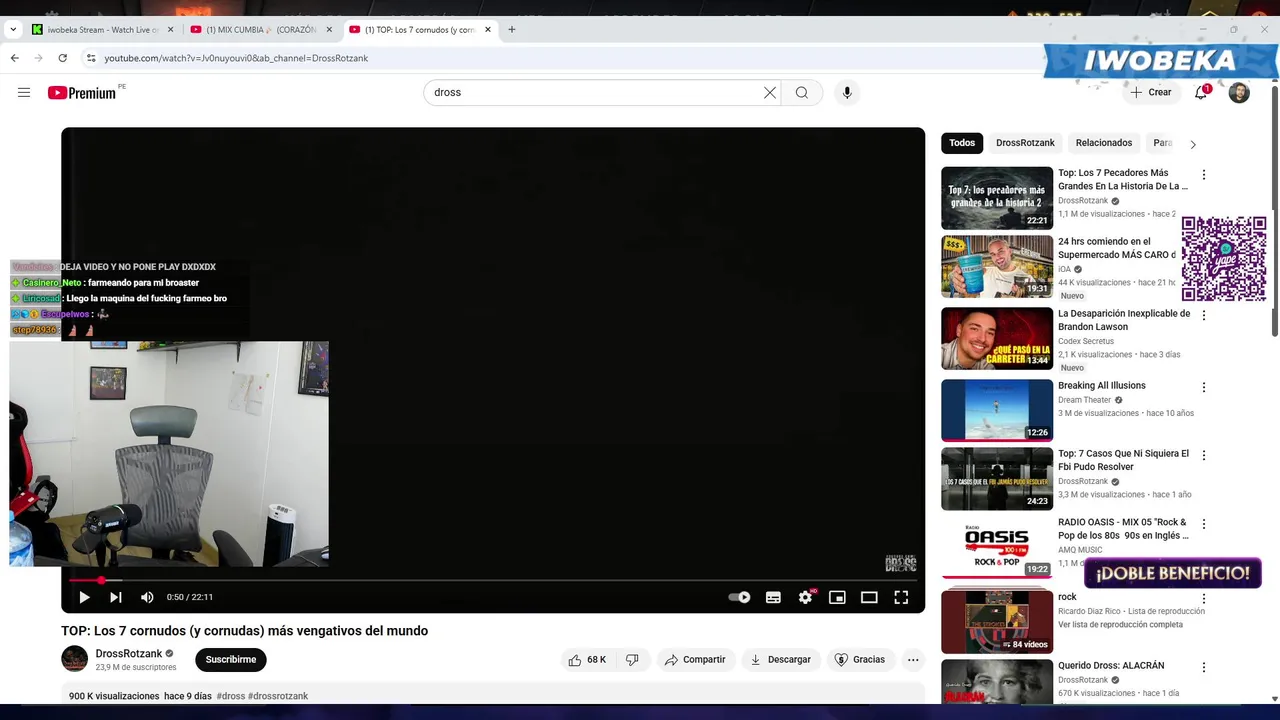Open options for rock playlist

point(1204,599)
